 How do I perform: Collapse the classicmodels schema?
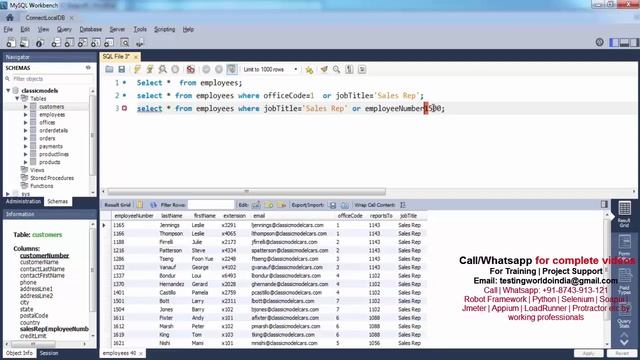pos(8,91)
